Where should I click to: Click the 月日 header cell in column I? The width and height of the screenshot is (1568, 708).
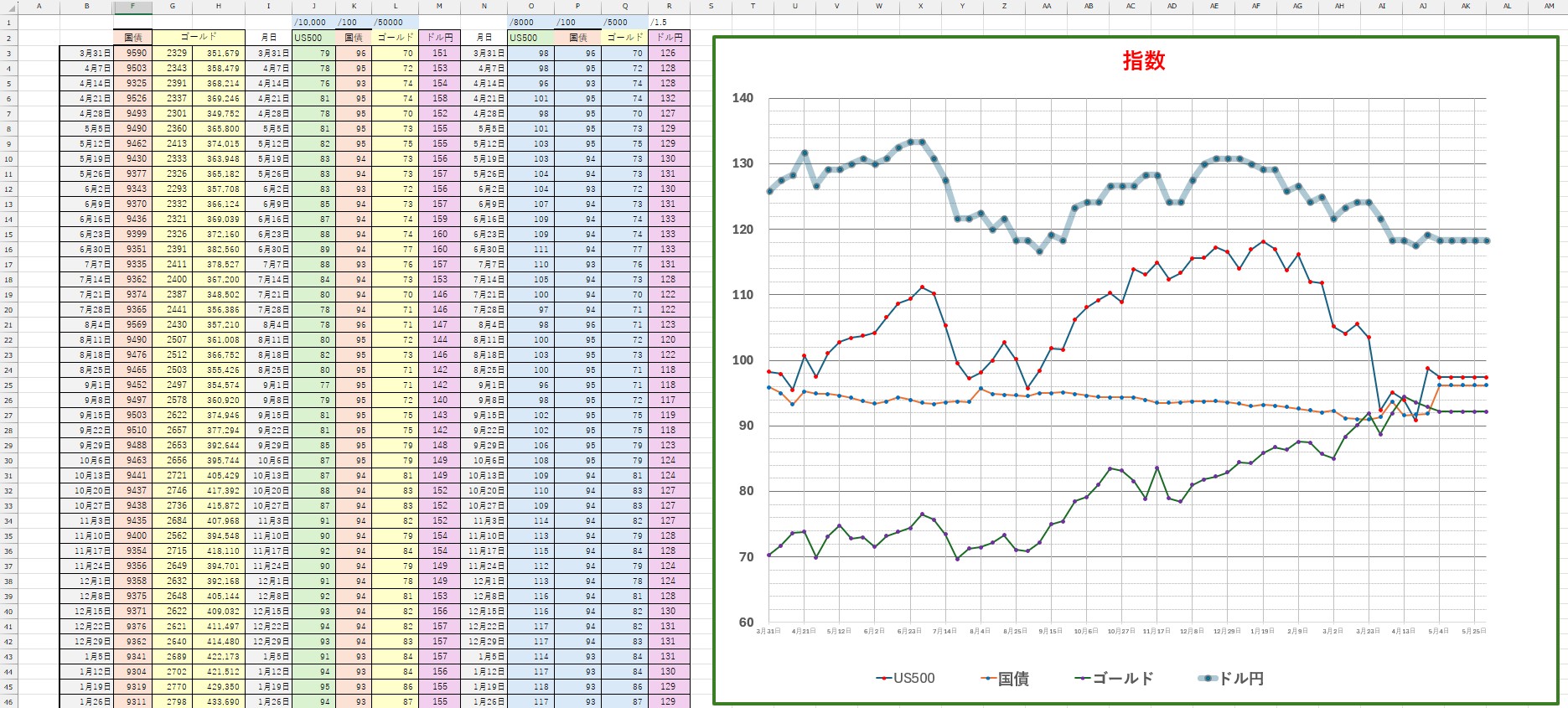(x=268, y=38)
